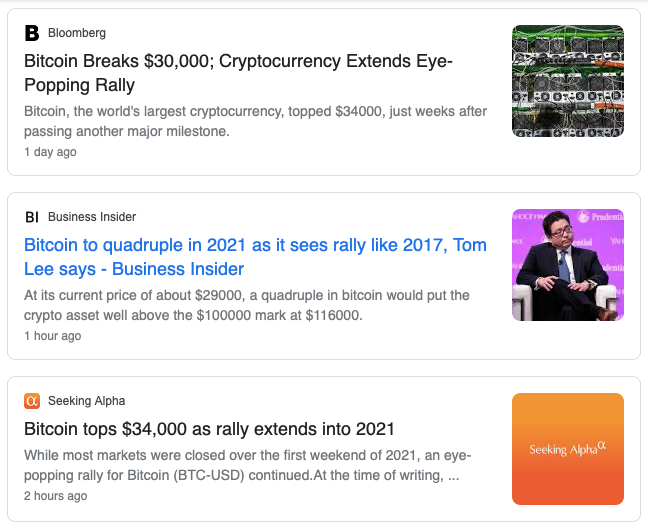Select the Business Insider source name
This screenshot has height=531, width=648.
click(x=92, y=217)
